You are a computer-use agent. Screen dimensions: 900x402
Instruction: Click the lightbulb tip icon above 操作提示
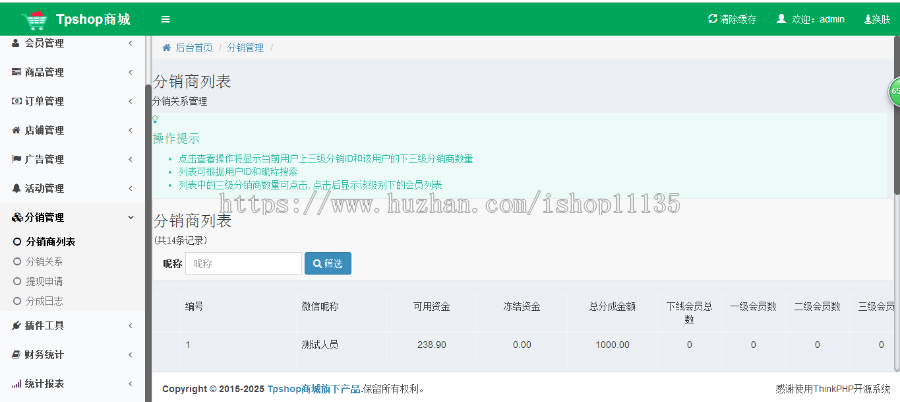click(x=154, y=119)
